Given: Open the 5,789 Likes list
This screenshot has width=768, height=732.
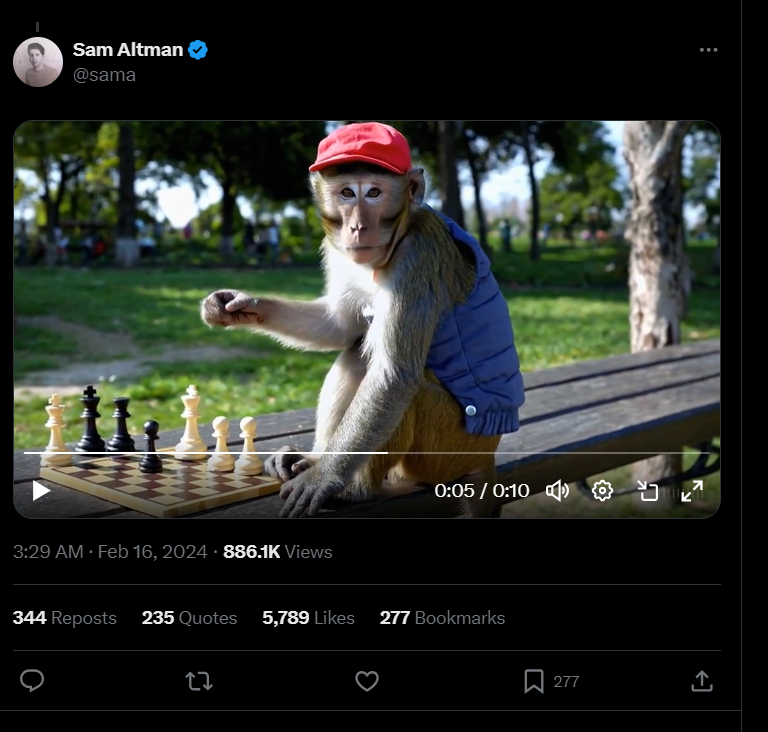Looking at the screenshot, I should (308, 618).
